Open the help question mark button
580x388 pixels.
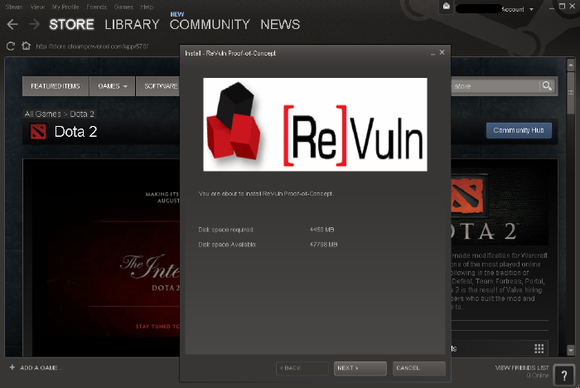click(564, 376)
